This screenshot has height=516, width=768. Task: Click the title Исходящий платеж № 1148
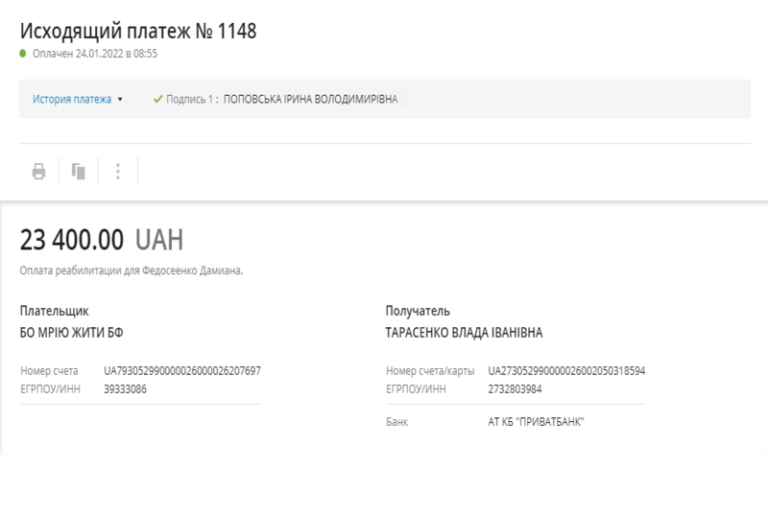[138, 31]
